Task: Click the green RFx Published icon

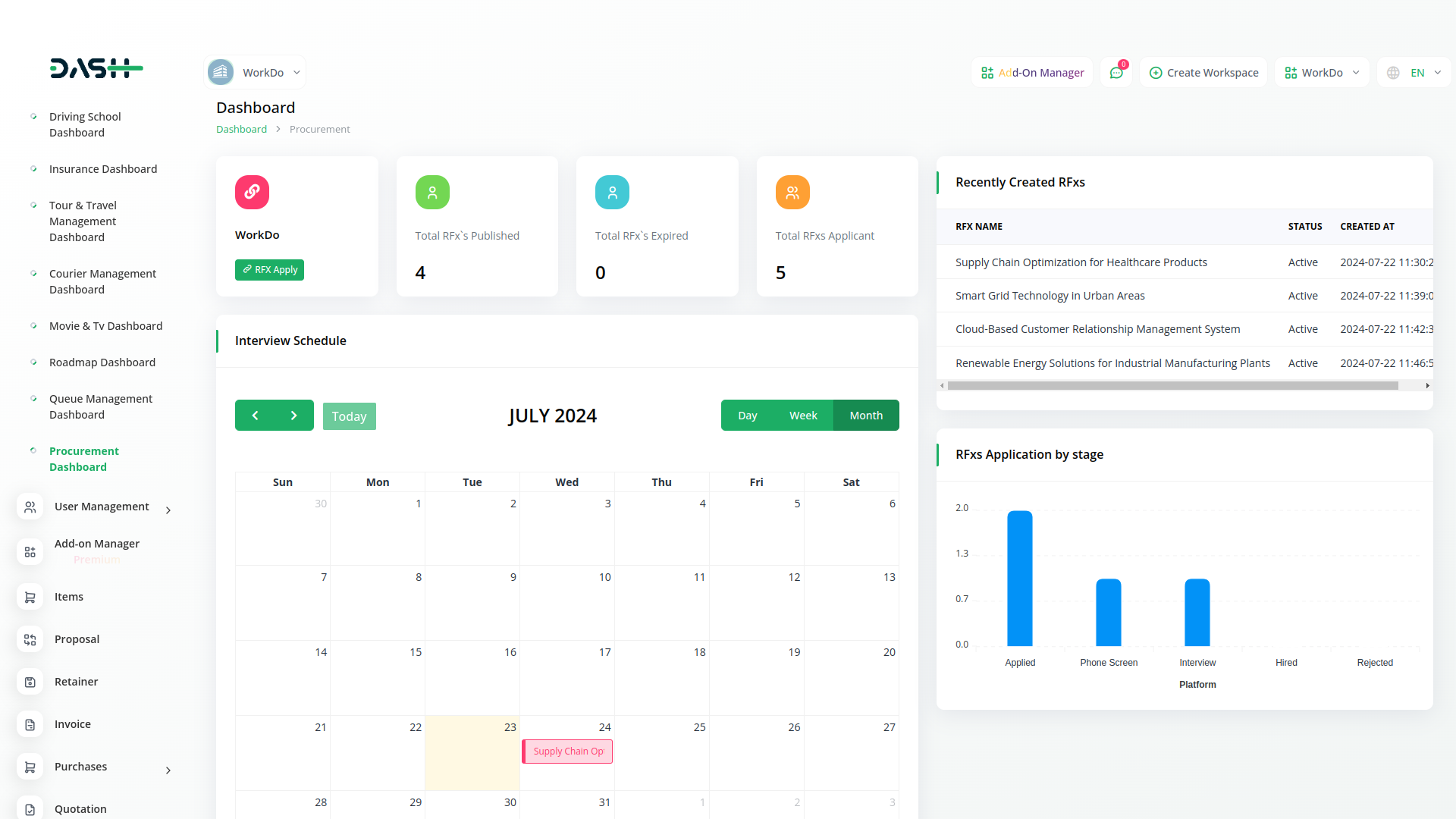Action: point(432,192)
